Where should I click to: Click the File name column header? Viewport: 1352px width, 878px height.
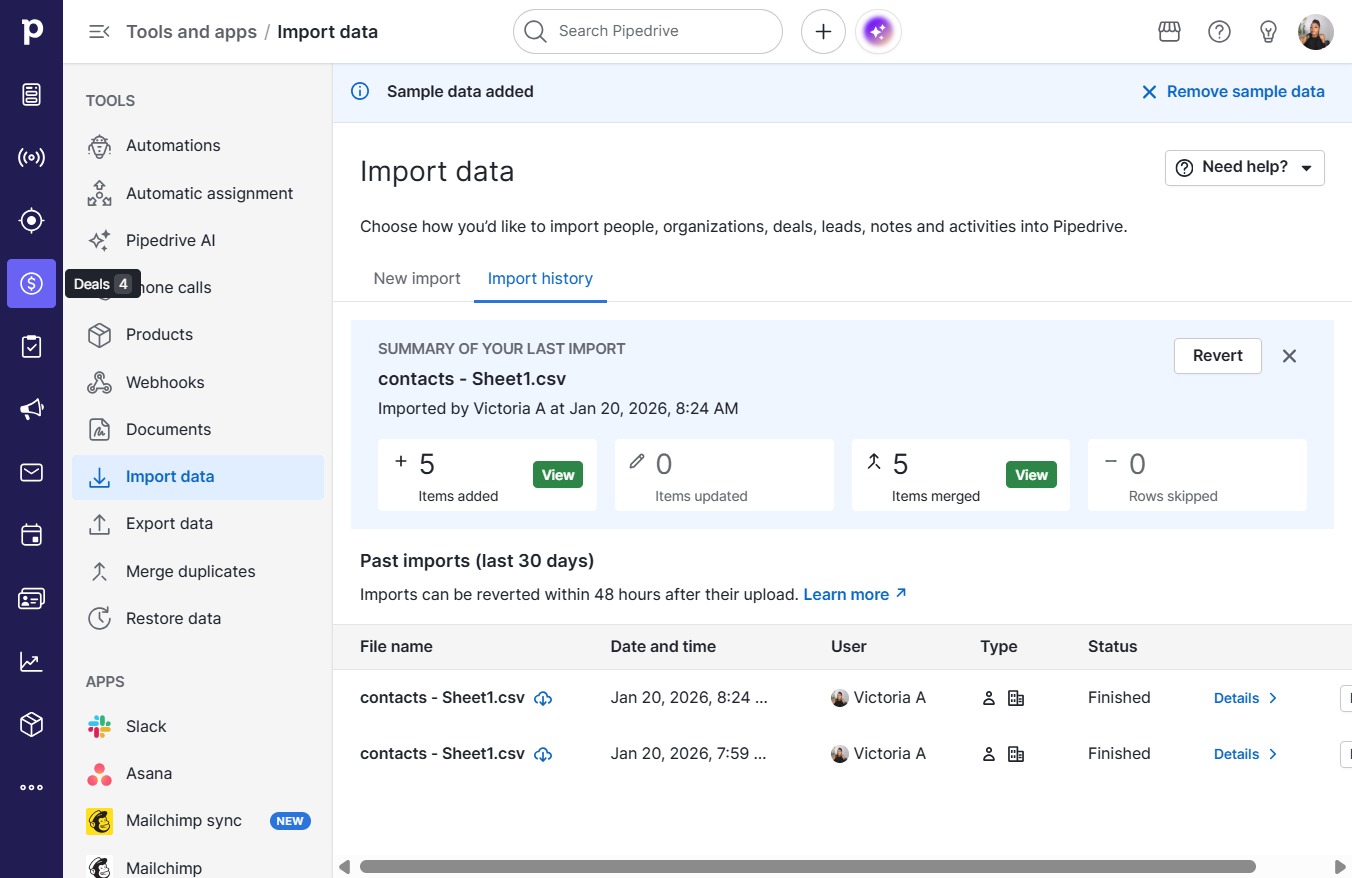pyautogui.click(x=396, y=647)
